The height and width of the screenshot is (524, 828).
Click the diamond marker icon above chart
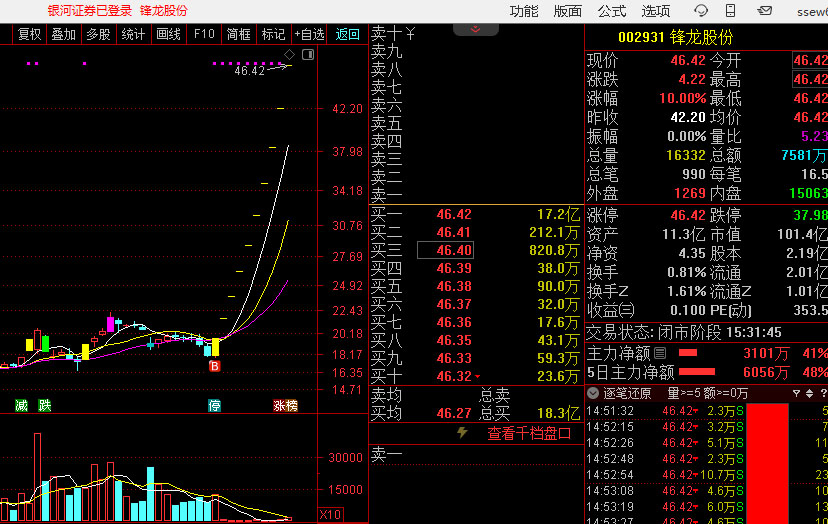coord(289,54)
